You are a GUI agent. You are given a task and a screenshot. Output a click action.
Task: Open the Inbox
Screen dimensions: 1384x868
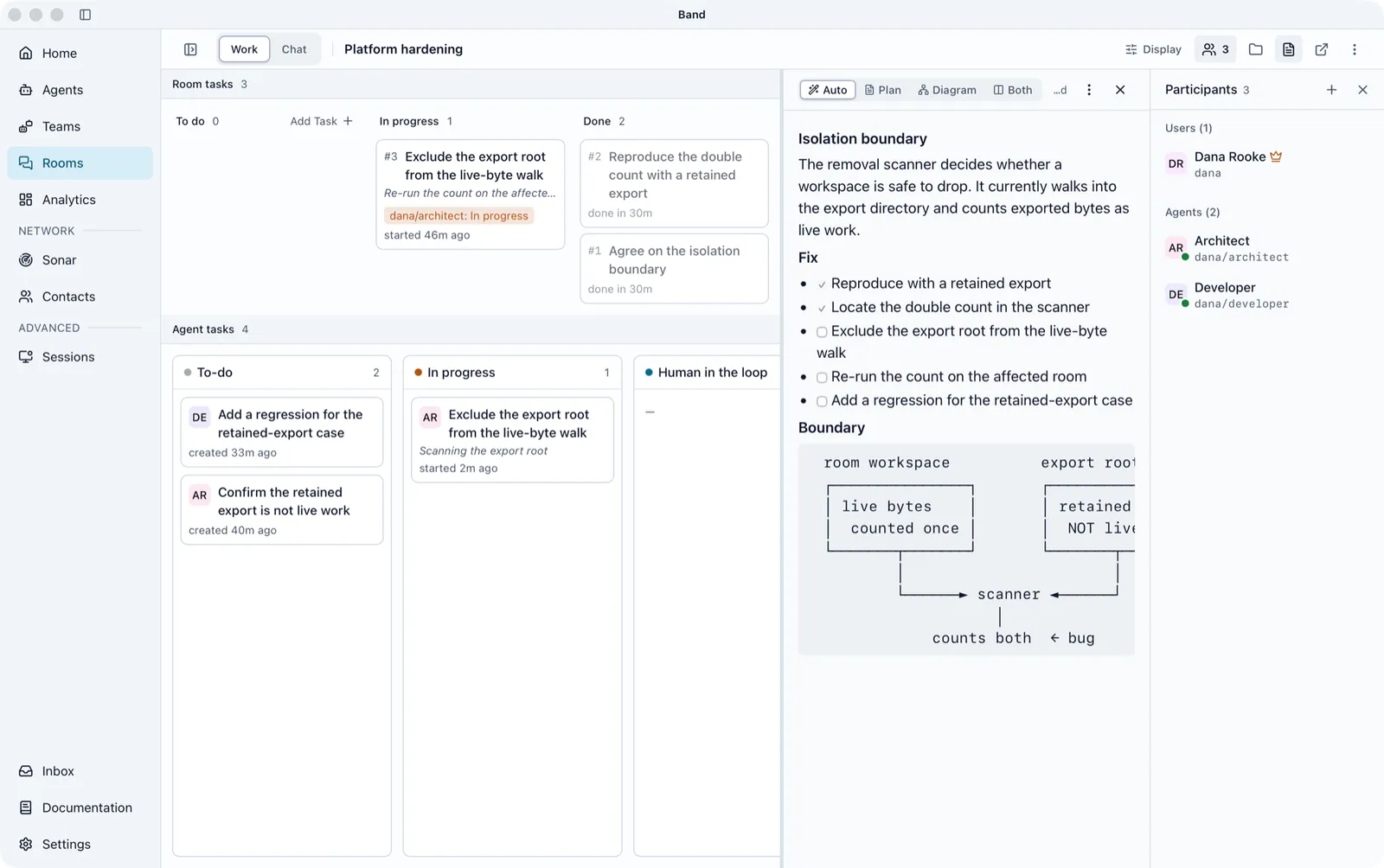click(80, 771)
